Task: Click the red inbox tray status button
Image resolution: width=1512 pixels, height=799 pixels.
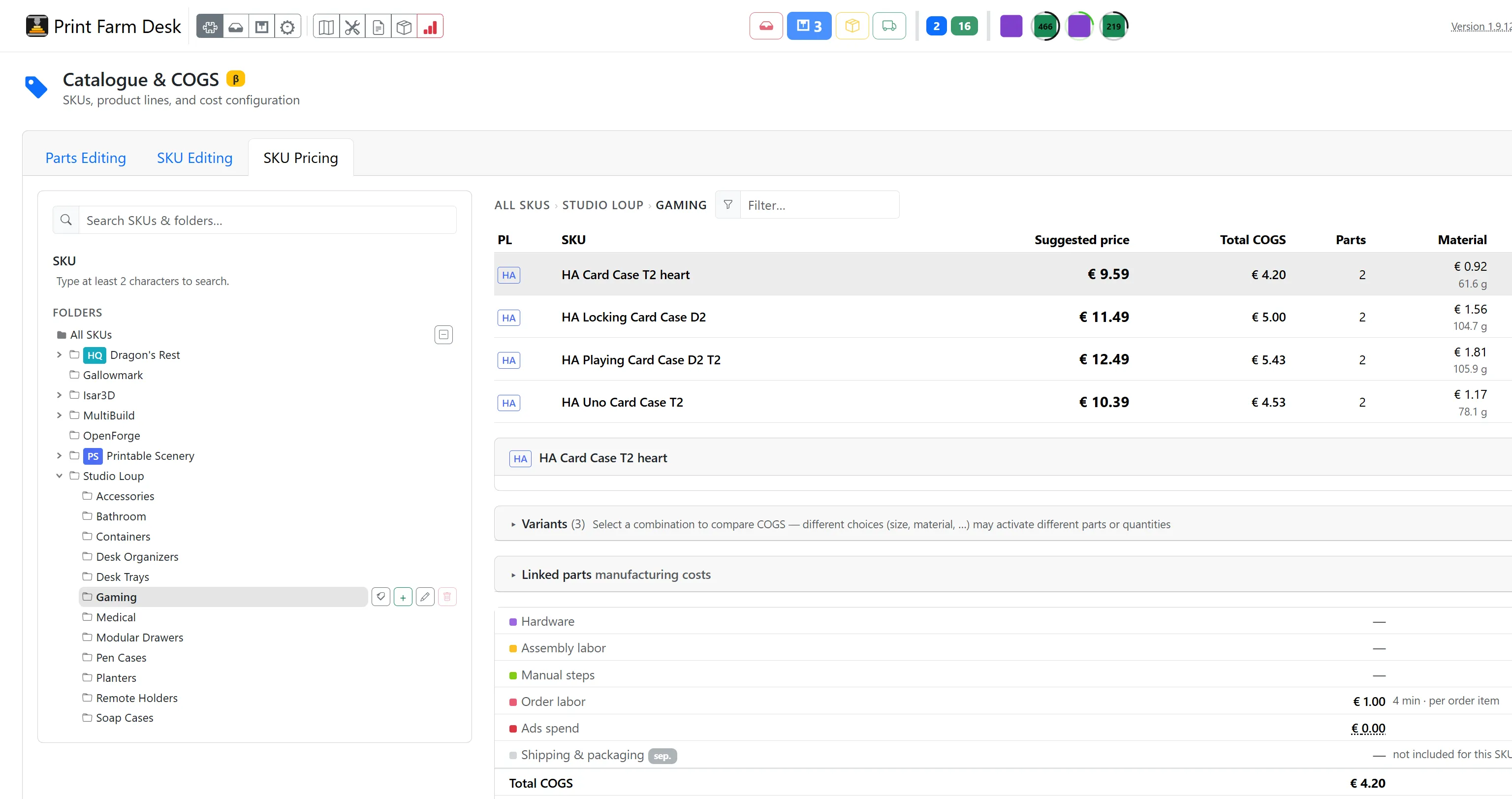Action: pos(766,26)
